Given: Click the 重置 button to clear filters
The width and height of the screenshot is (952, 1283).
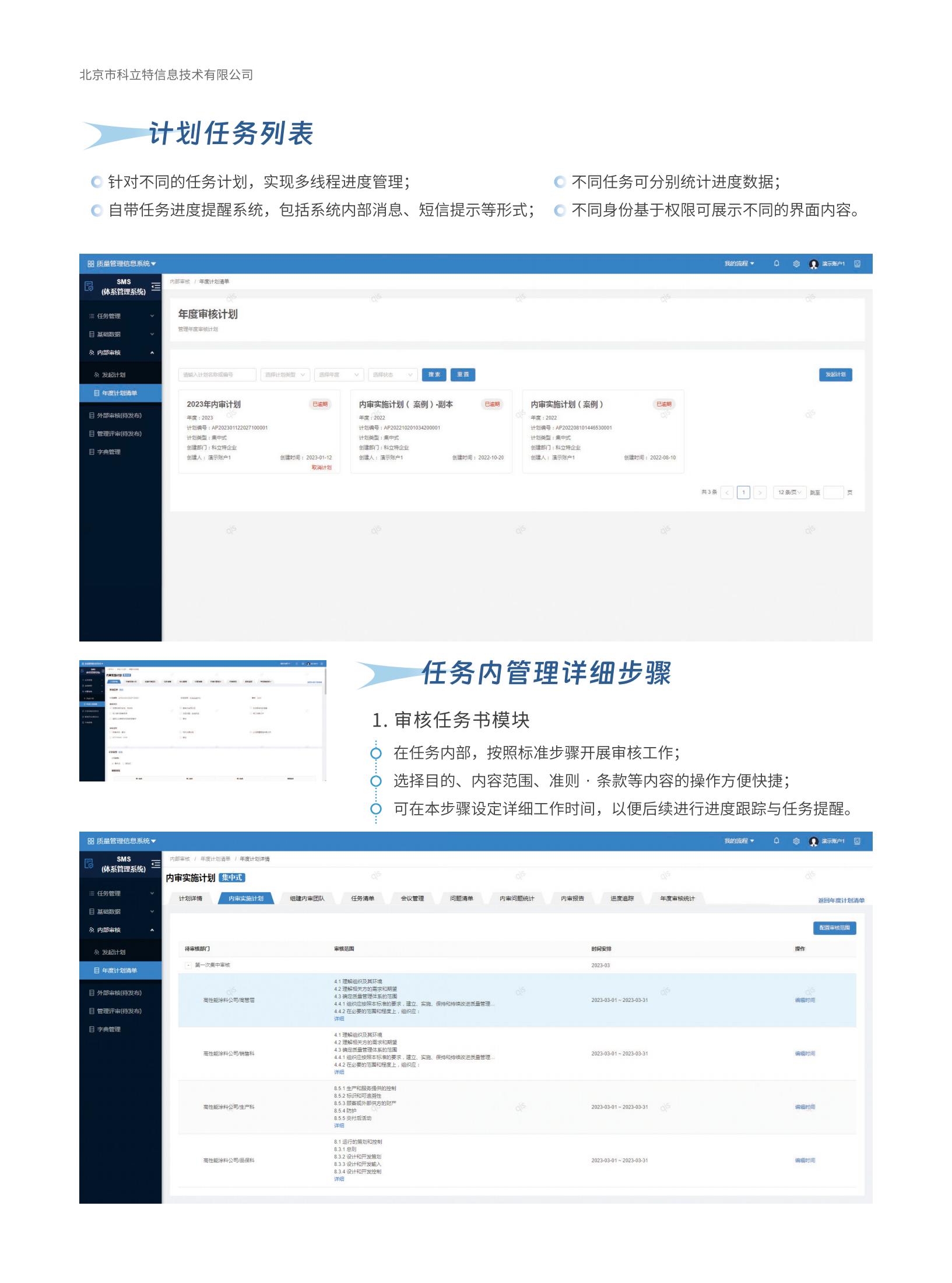Looking at the screenshot, I should click(x=463, y=374).
